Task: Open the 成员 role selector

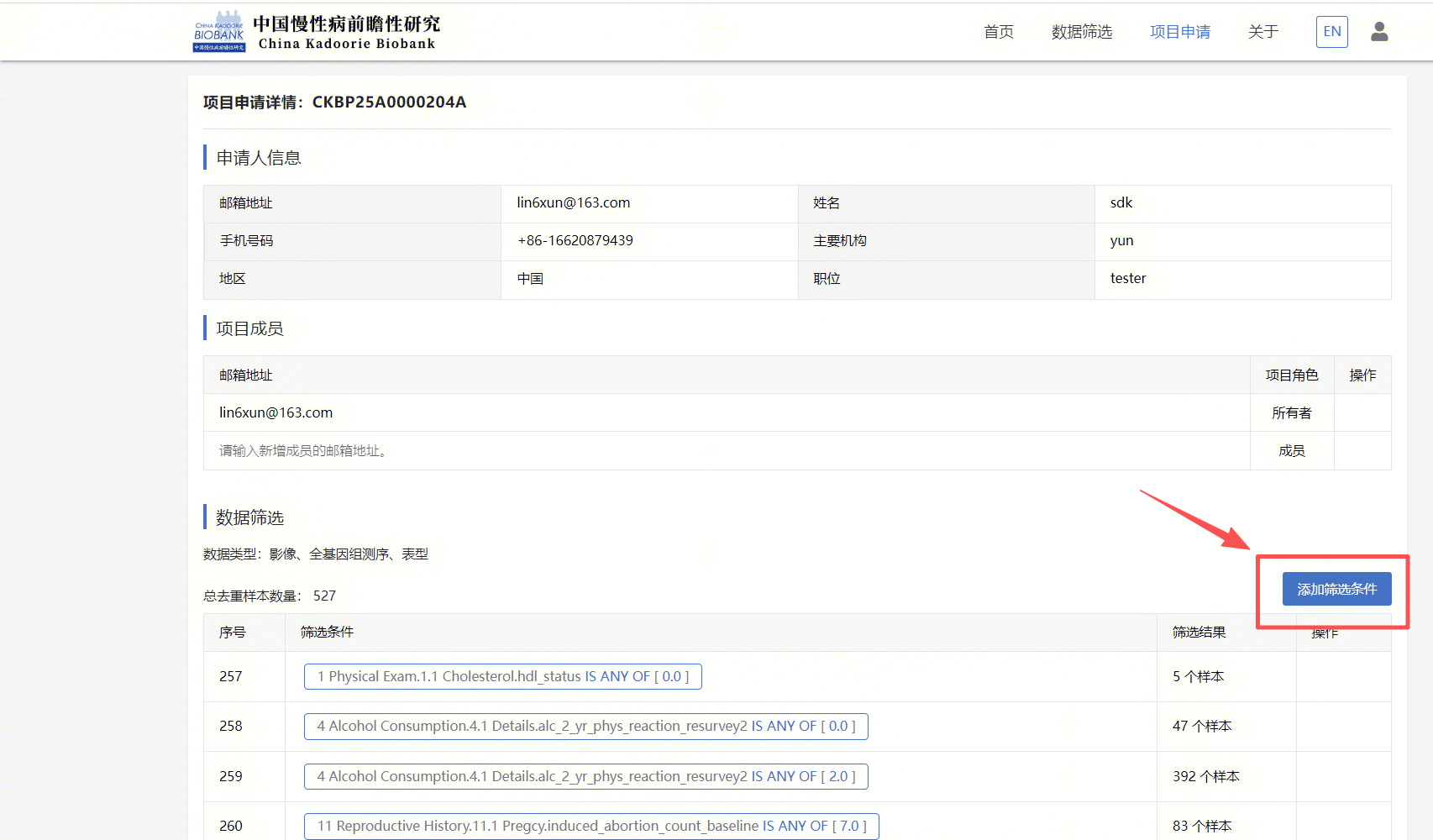Action: 1291,451
